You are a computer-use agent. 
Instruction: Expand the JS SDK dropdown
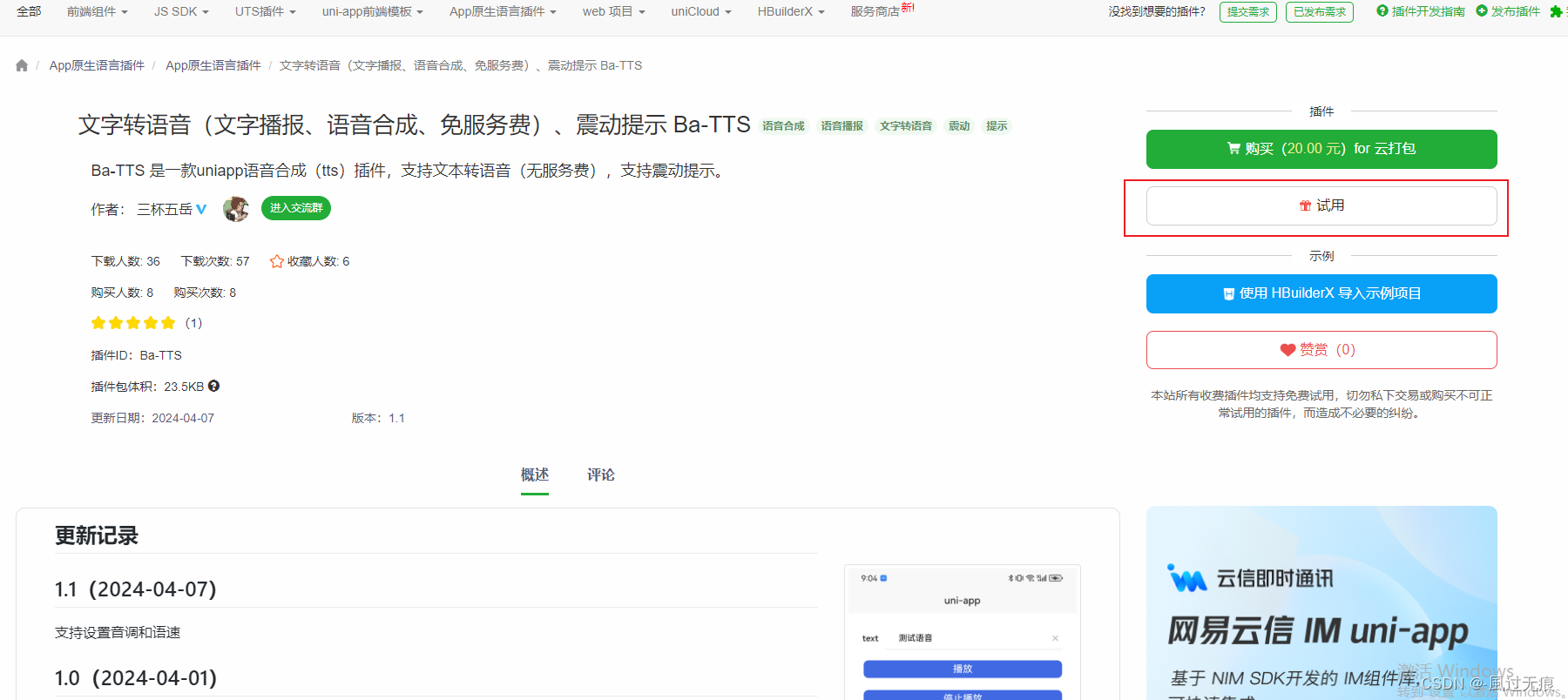tap(181, 11)
